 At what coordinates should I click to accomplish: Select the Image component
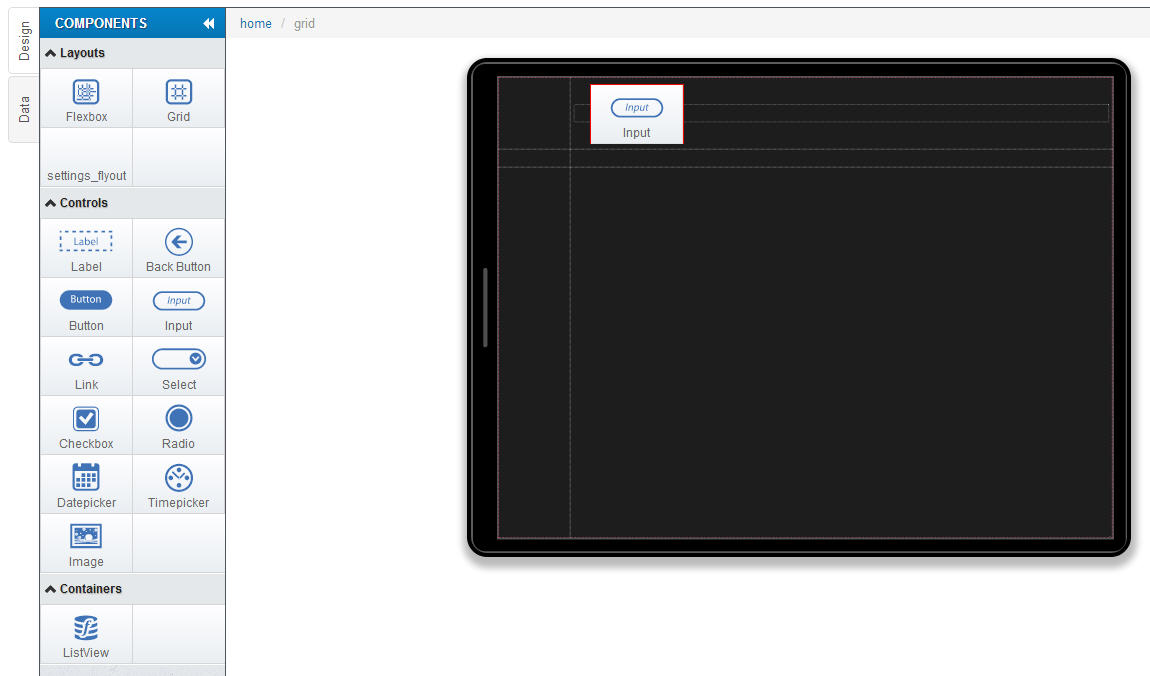click(x=86, y=544)
